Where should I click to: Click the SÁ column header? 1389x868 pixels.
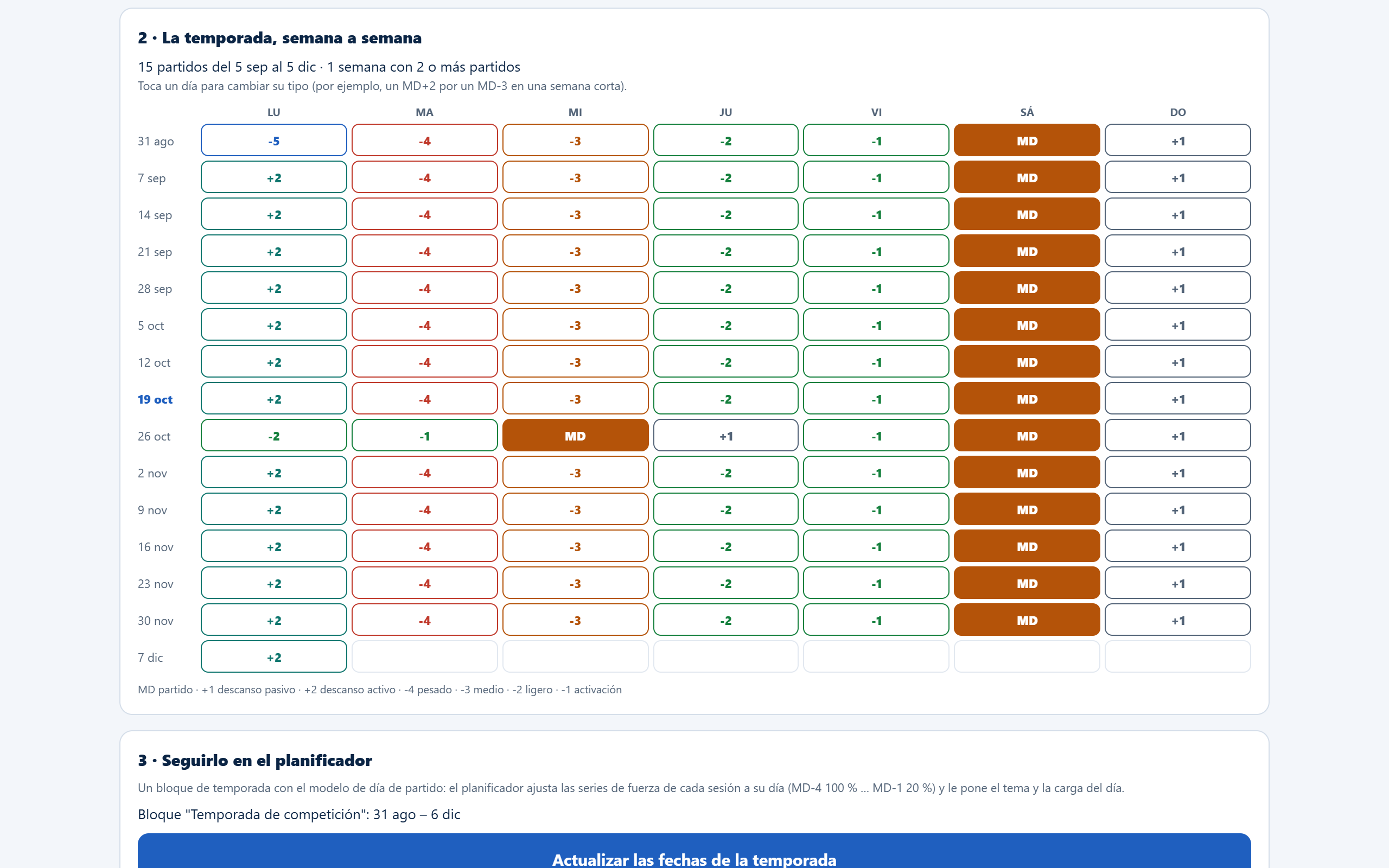pyautogui.click(x=1027, y=112)
